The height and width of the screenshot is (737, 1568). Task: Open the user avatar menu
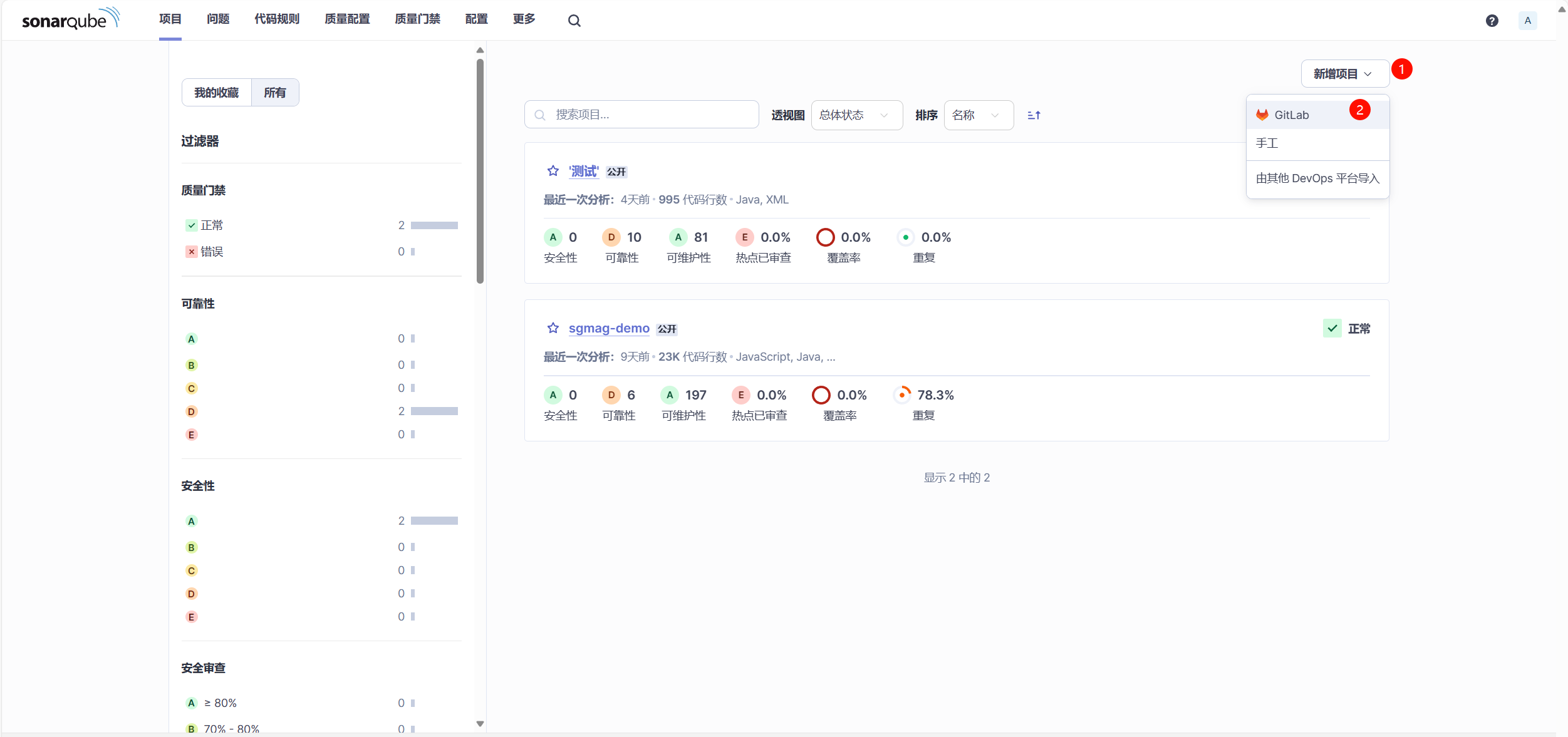point(1527,21)
